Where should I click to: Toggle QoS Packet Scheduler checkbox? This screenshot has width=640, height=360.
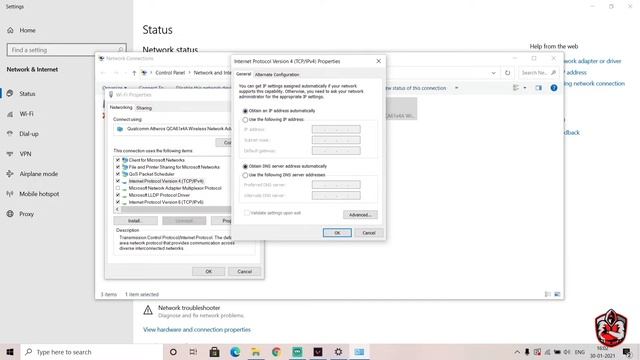[118, 174]
